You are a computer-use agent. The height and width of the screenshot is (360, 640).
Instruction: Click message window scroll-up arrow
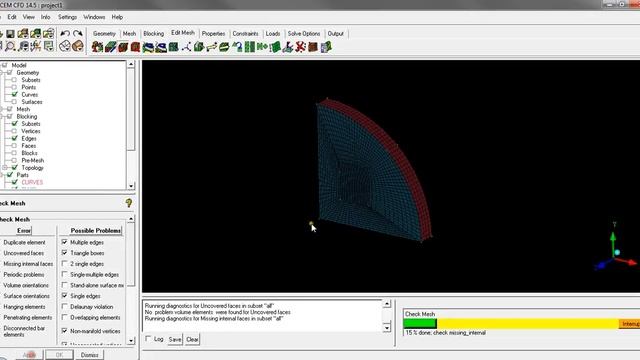(x=387, y=304)
